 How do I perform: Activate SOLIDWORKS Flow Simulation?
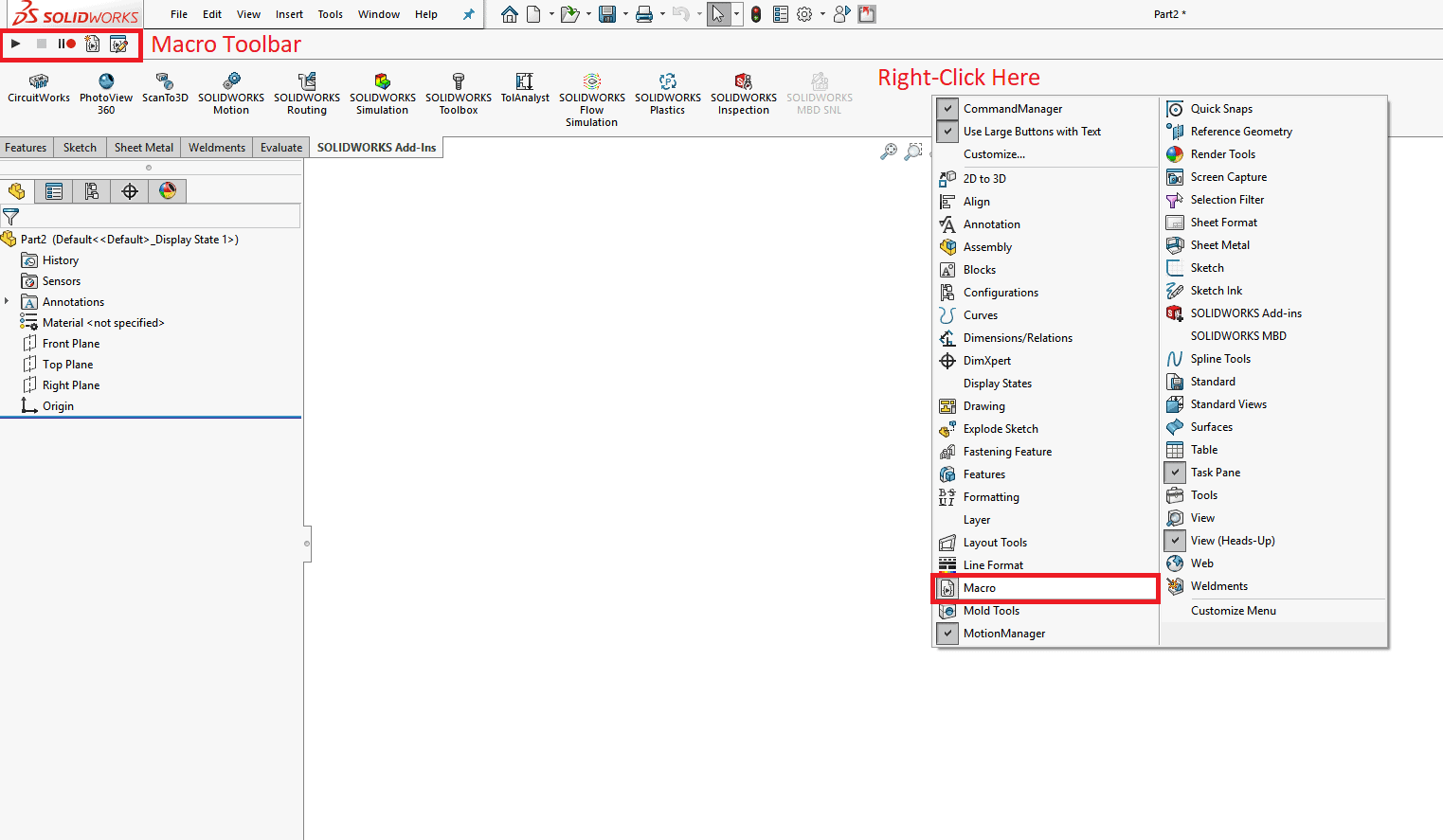click(592, 100)
